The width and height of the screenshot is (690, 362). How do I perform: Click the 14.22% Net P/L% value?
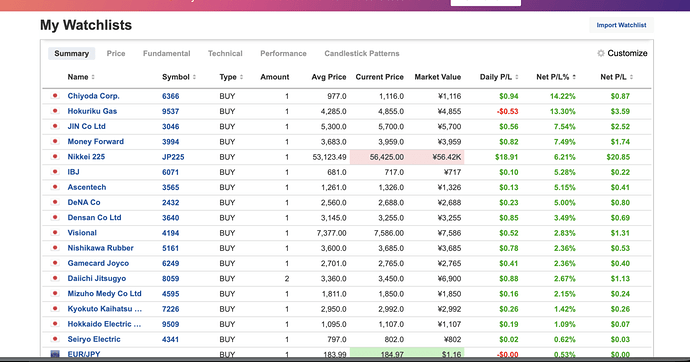coord(562,96)
